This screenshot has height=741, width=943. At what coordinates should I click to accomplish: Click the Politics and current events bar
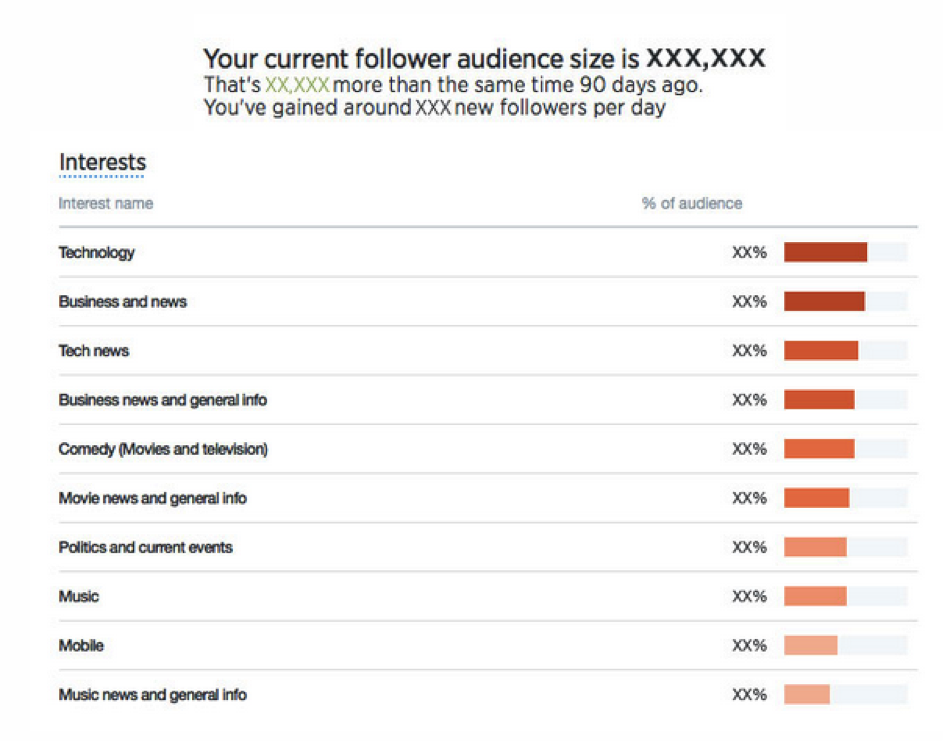pyautogui.click(x=815, y=547)
